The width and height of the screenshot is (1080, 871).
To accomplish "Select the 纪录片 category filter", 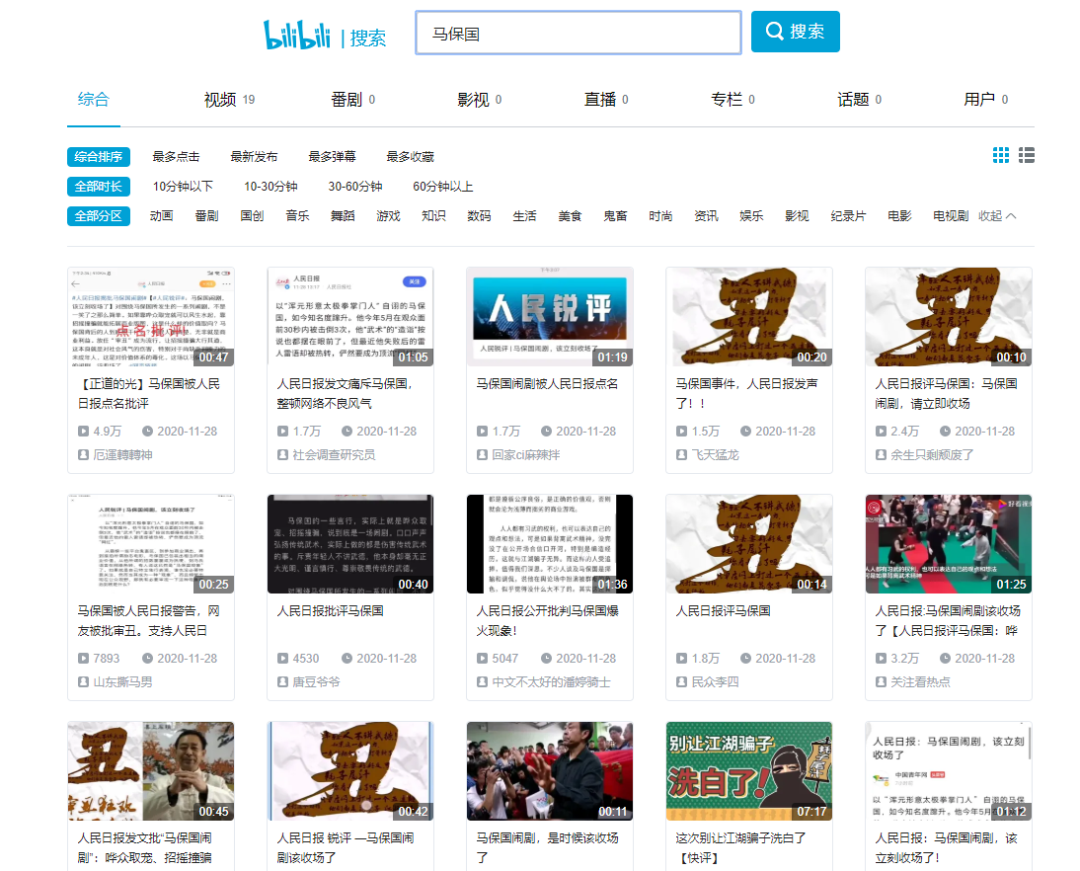I will pyautogui.click(x=848, y=216).
